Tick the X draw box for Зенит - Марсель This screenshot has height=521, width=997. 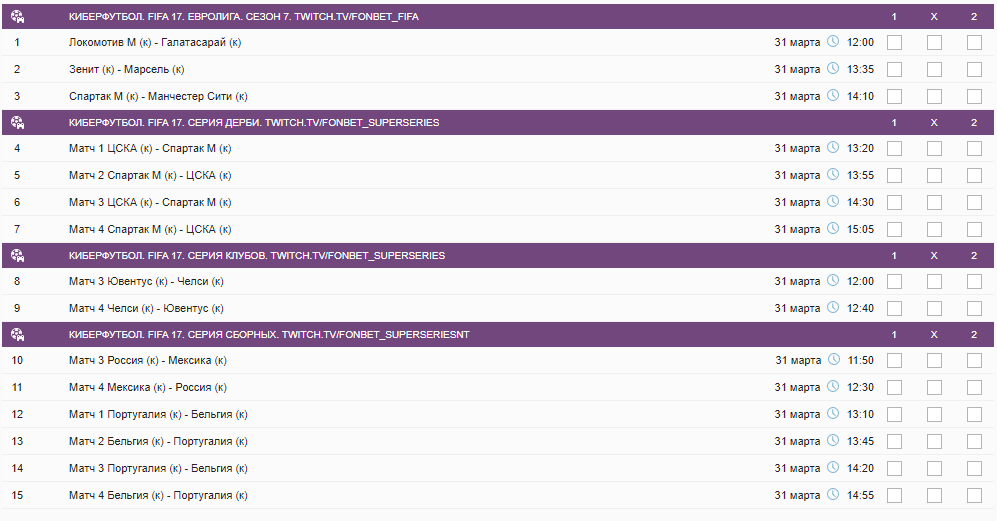(x=934, y=70)
